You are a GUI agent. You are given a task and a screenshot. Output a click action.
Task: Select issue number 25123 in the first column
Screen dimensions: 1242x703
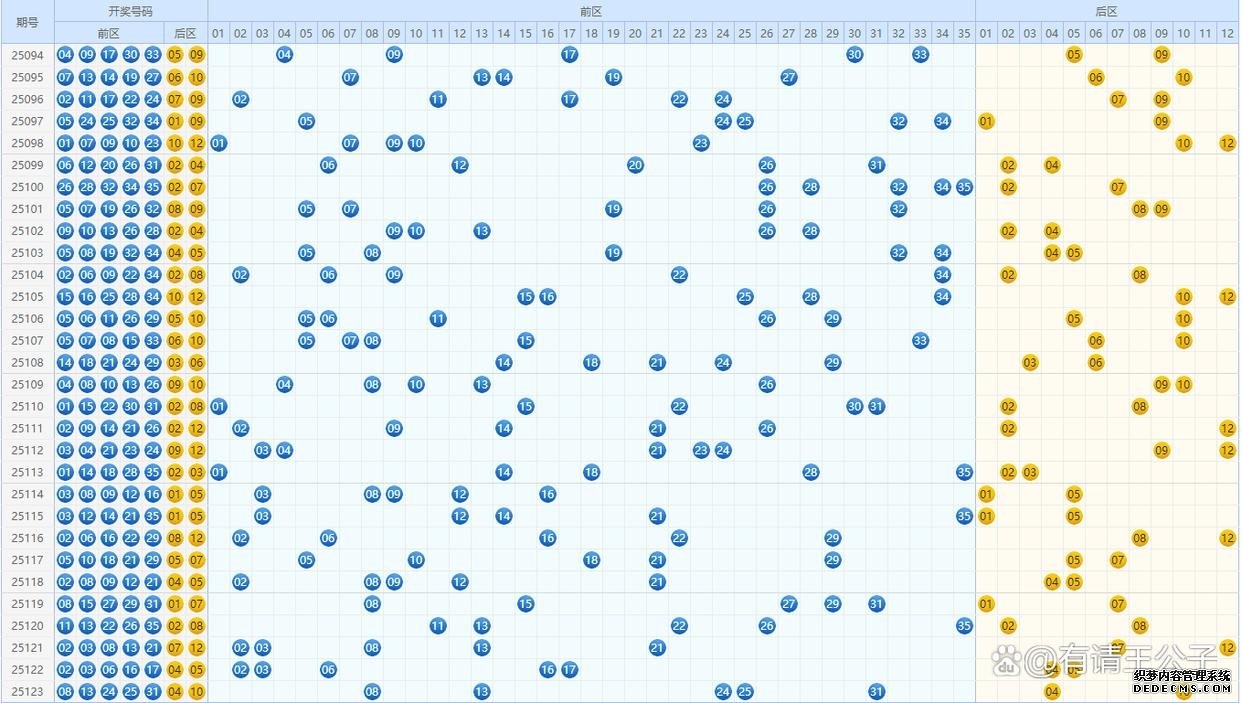click(27, 692)
